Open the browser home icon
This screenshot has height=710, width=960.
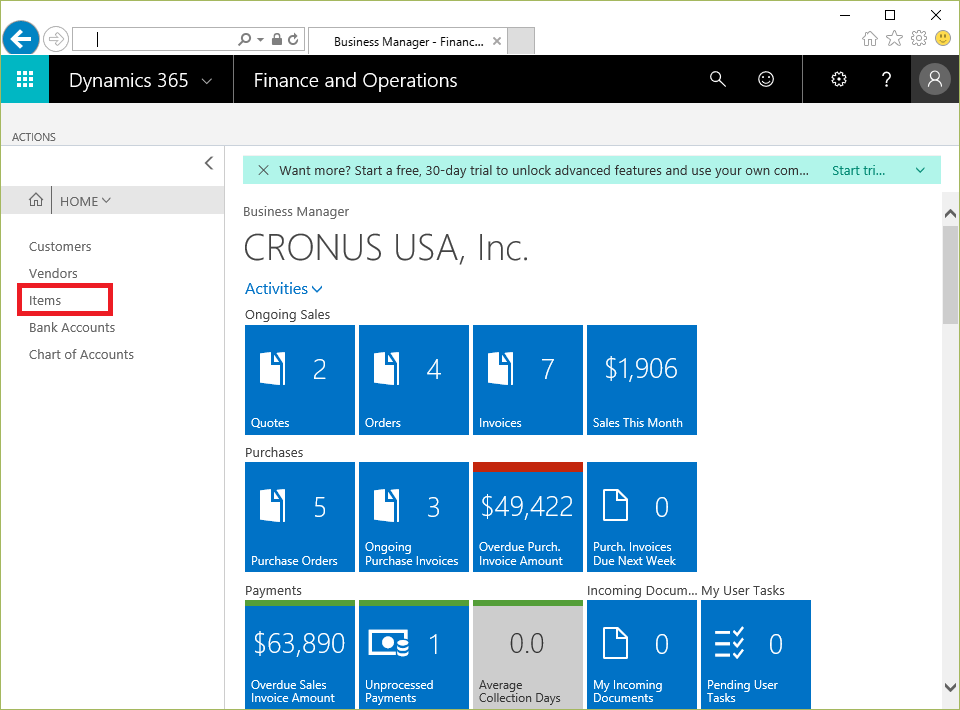pyautogui.click(x=869, y=39)
